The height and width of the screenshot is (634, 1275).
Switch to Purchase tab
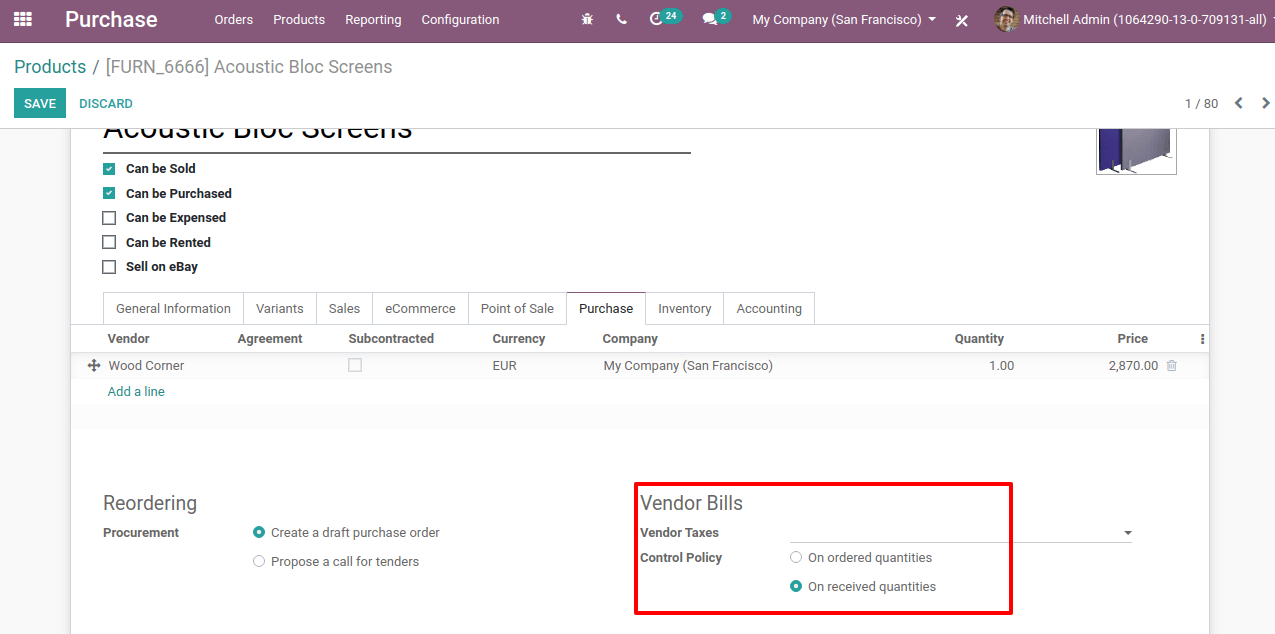[x=606, y=309]
